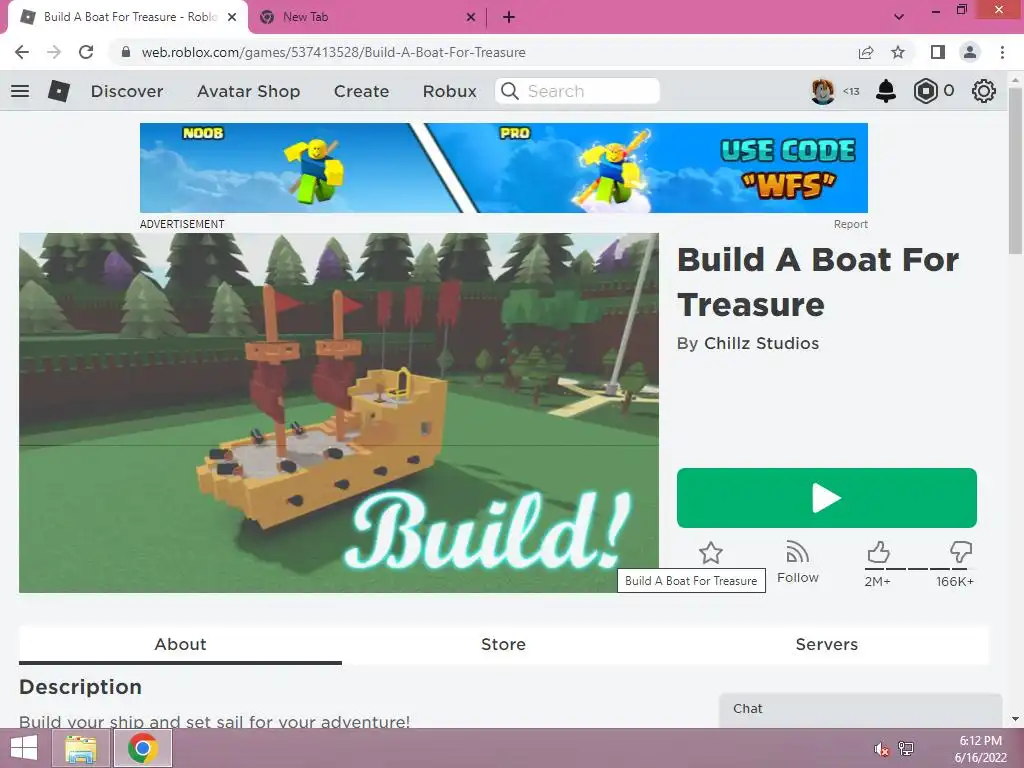Open the Robux page link
This screenshot has width=1024, height=768.
tap(449, 91)
